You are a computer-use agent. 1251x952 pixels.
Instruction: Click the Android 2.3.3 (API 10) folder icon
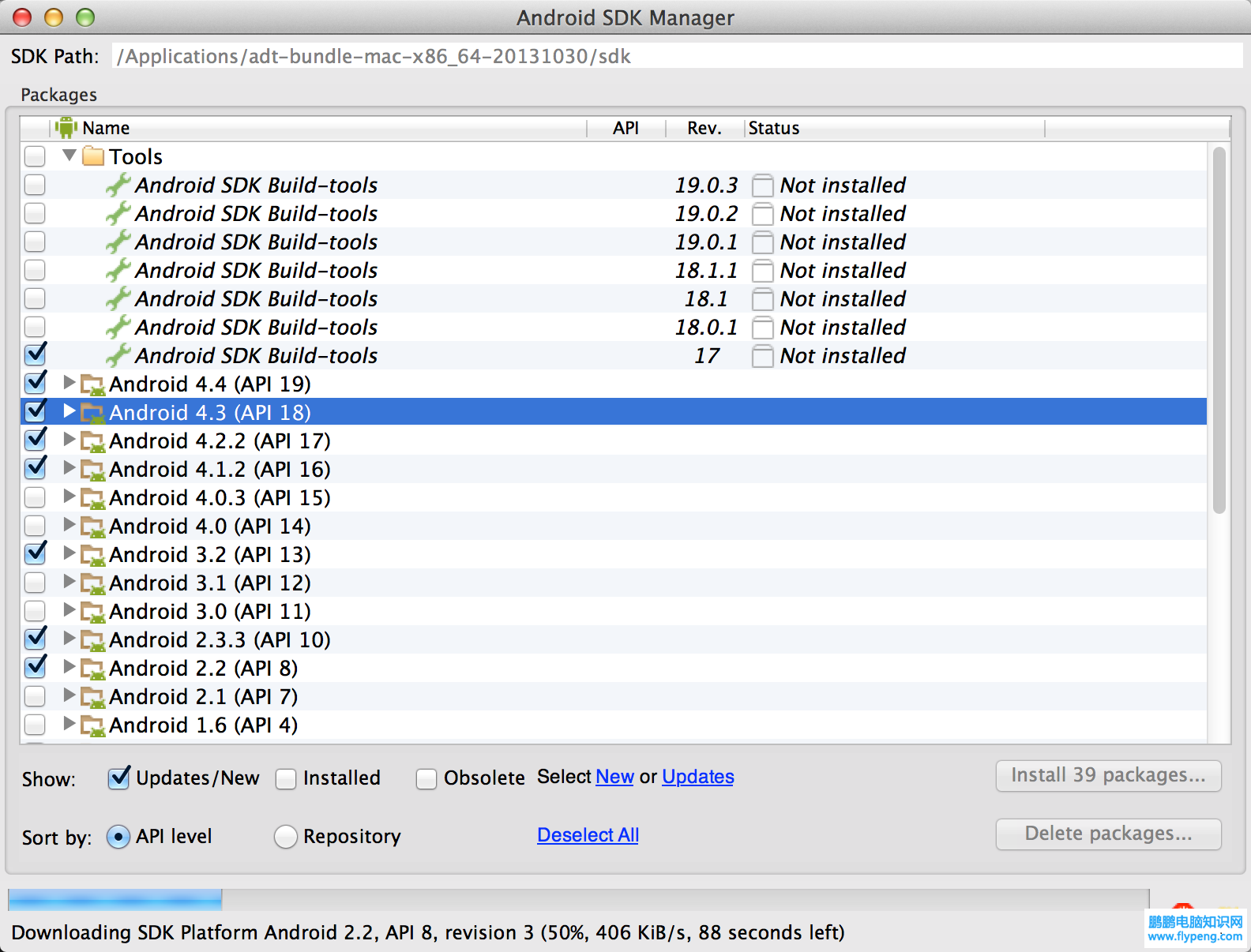pos(93,640)
